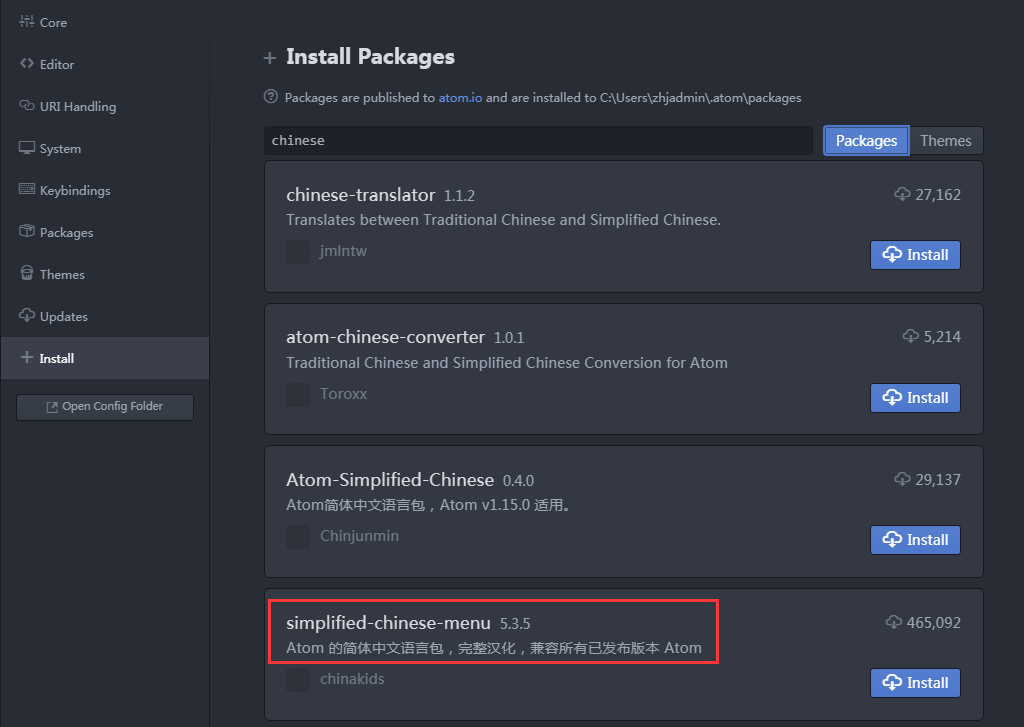Image resolution: width=1024 pixels, height=727 pixels.
Task: Open the Keybindings section
Action: pyautogui.click(x=104, y=190)
